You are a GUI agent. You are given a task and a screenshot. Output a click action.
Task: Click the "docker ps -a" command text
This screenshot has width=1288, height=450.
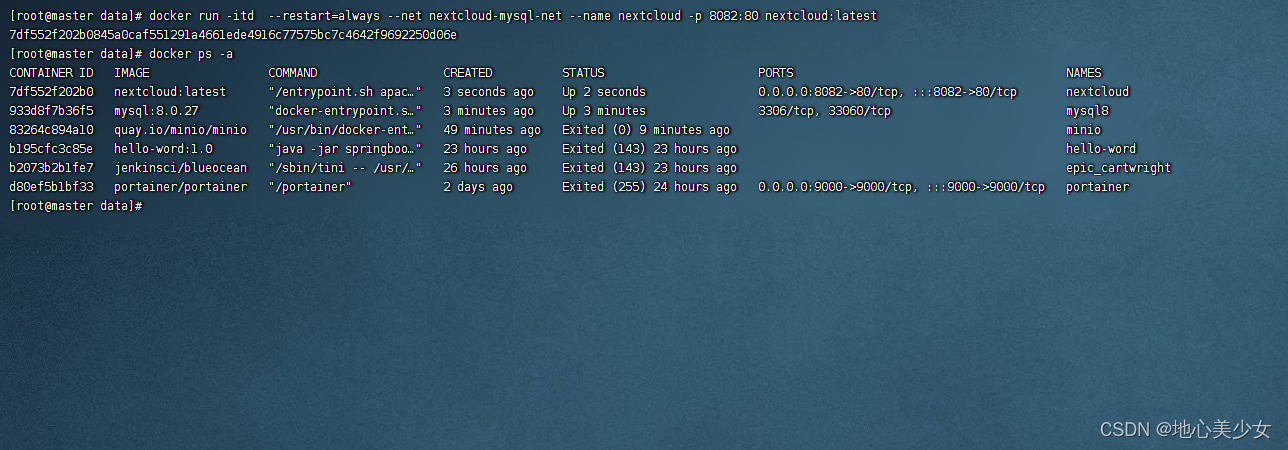click(191, 54)
